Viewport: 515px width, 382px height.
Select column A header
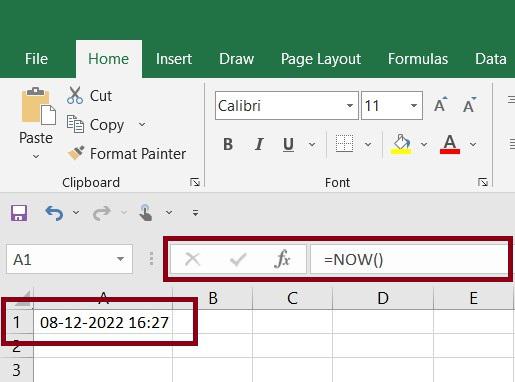tap(103, 298)
